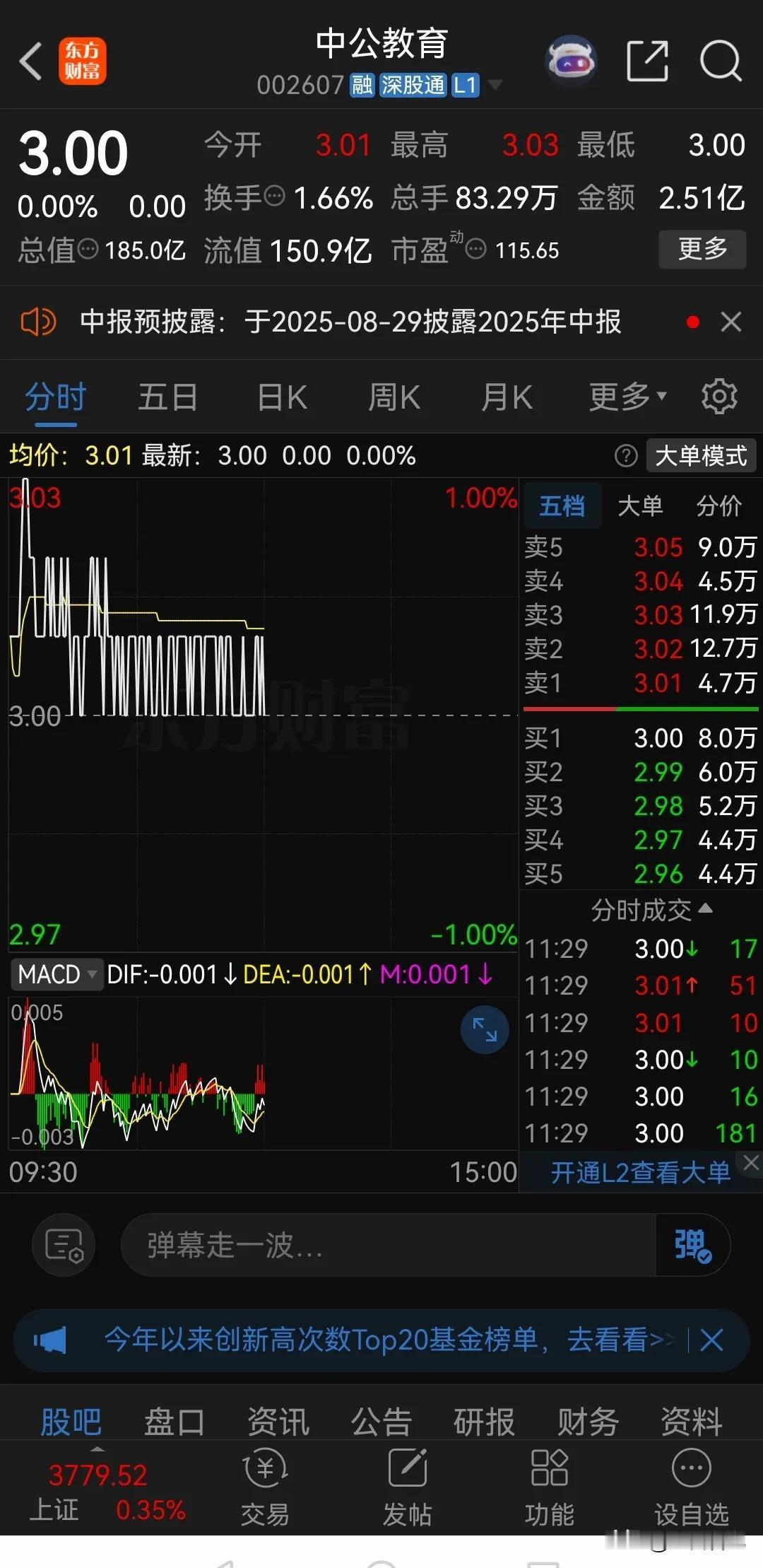Open the 中报预披露 announcement text
The width and height of the screenshot is (763, 1568).
point(350,322)
